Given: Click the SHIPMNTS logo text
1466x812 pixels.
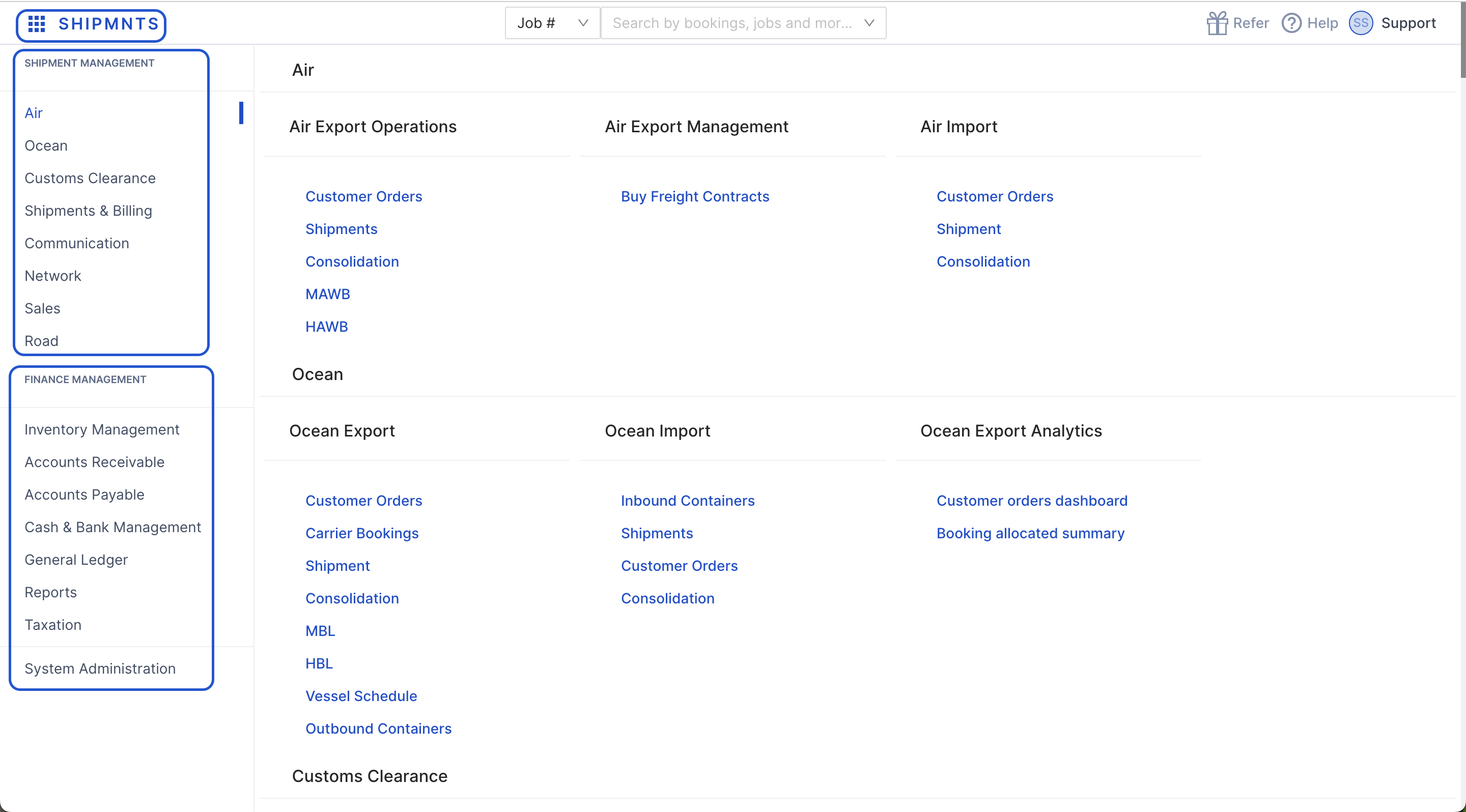Looking at the screenshot, I should [x=109, y=24].
